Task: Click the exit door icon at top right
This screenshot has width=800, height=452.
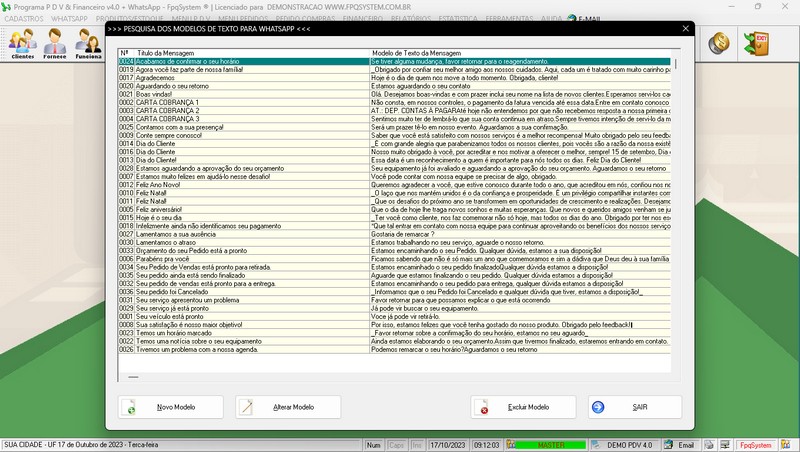Action: point(762,43)
